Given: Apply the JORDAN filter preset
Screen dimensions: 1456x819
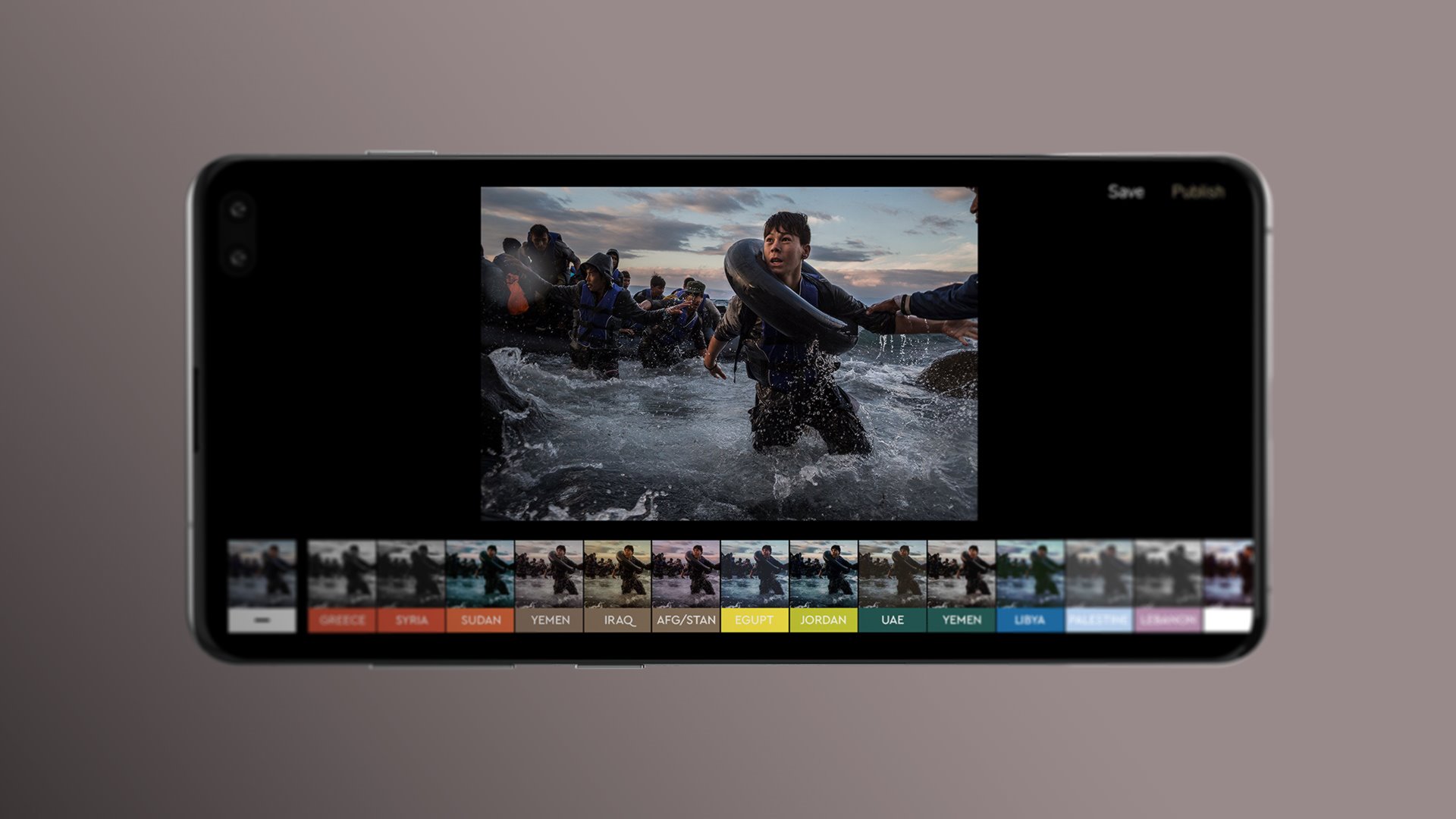Looking at the screenshot, I should 824,575.
